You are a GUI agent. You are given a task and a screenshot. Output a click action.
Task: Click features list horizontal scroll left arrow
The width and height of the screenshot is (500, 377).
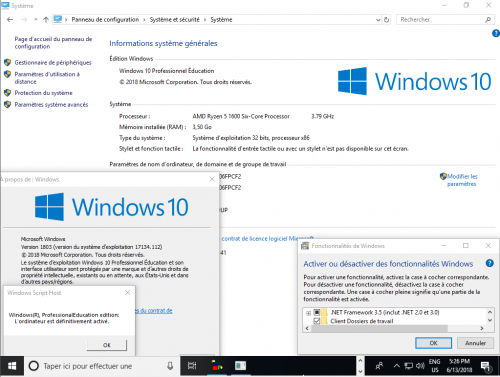pyautogui.click(x=307, y=328)
